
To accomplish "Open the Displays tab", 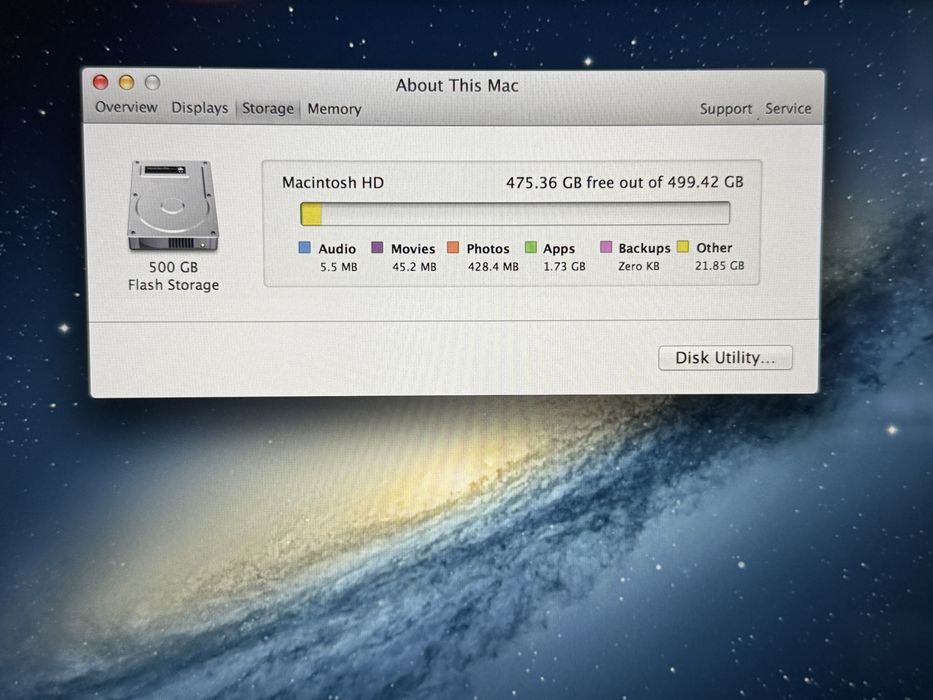I will pyautogui.click(x=200, y=108).
